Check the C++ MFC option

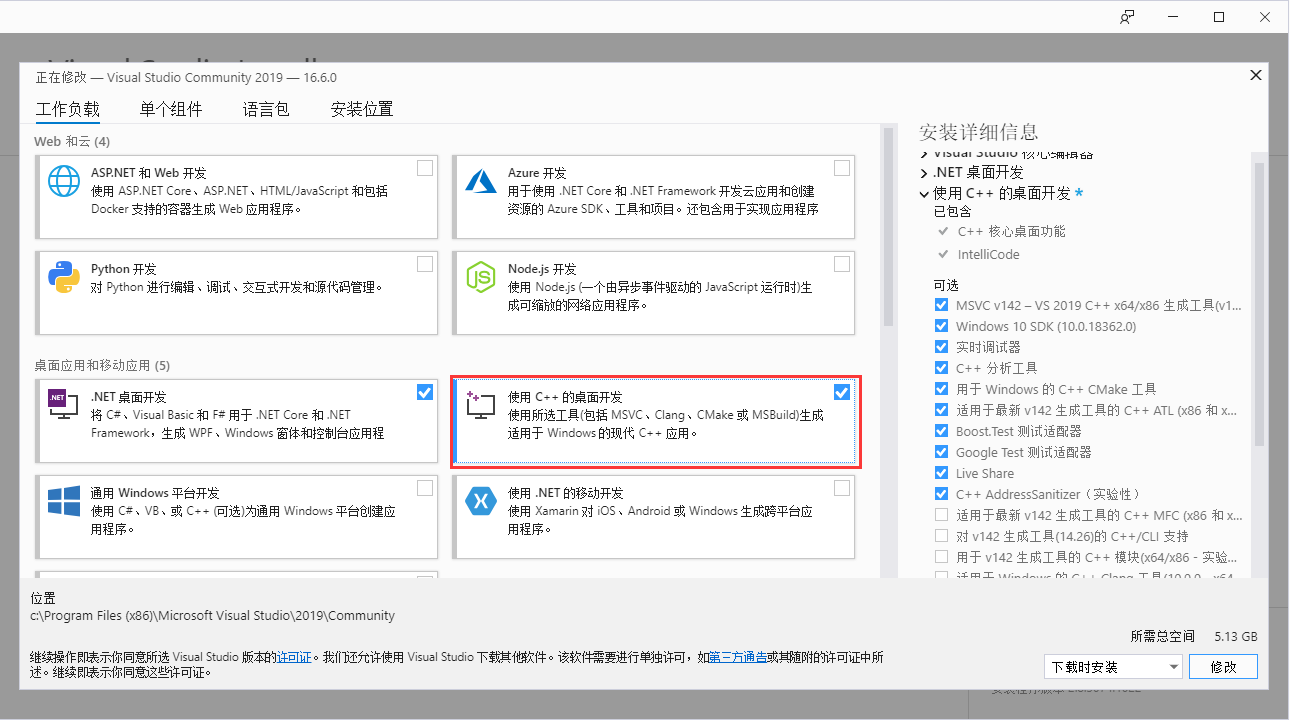click(x=941, y=515)
